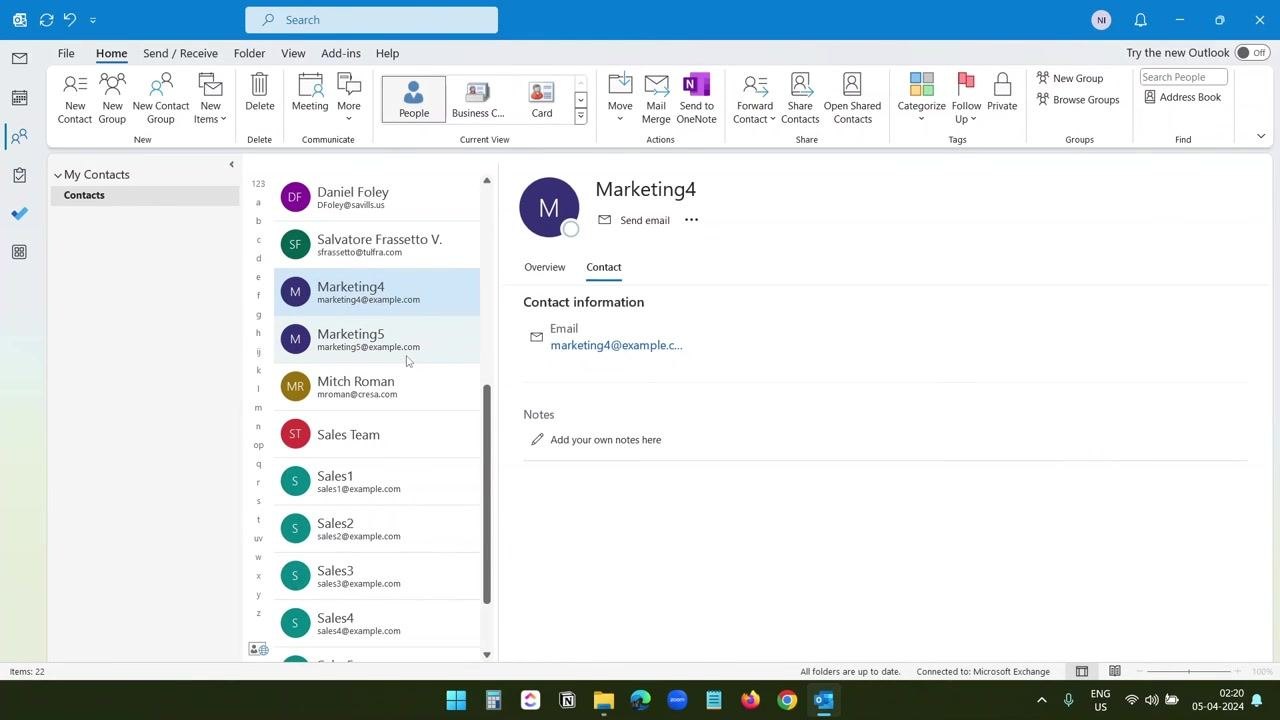Viewport: 1280px width, 720px height.
Task: Open the Tasks clipboard icon in sidebar
Action: 19,175
